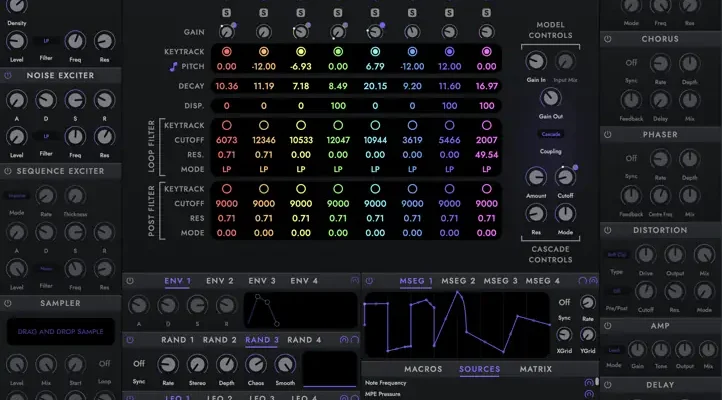The width and height of the screenshot is (722, 400).
Task: Open the Cascade coupling dropdown
Action: 551,133
